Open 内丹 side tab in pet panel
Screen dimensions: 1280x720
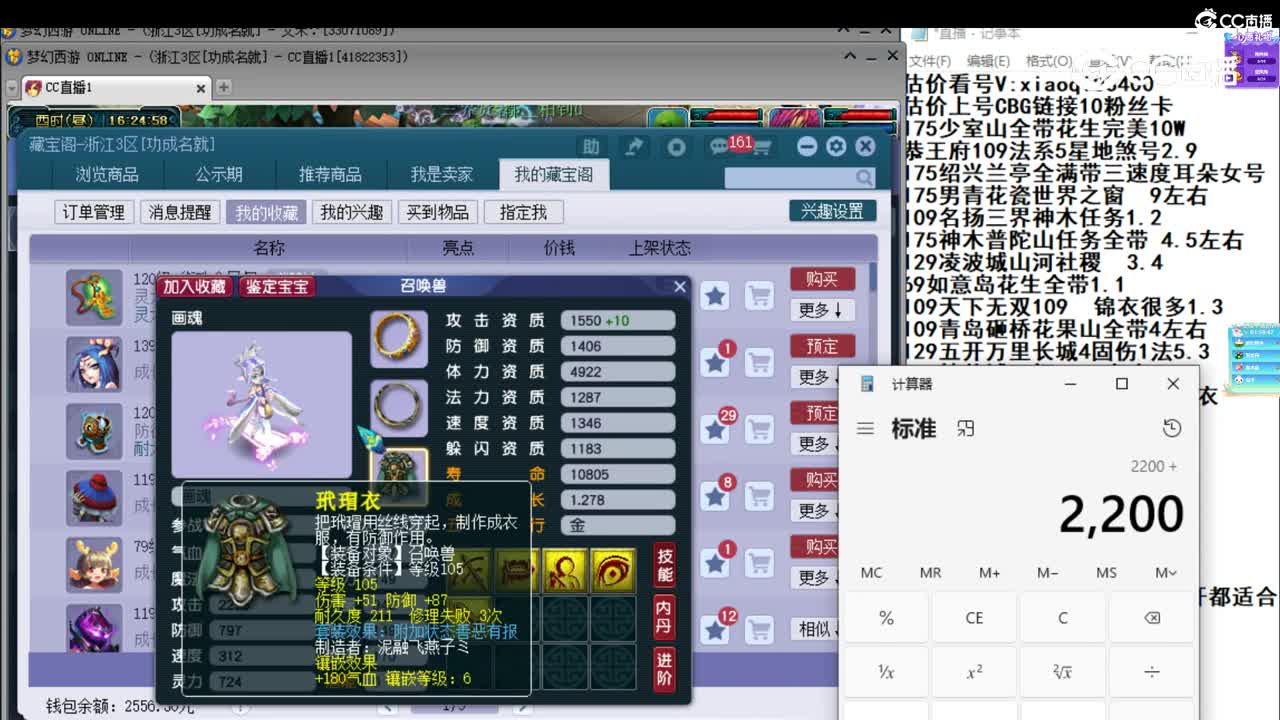pyautogui.click(x=665, y=618)
